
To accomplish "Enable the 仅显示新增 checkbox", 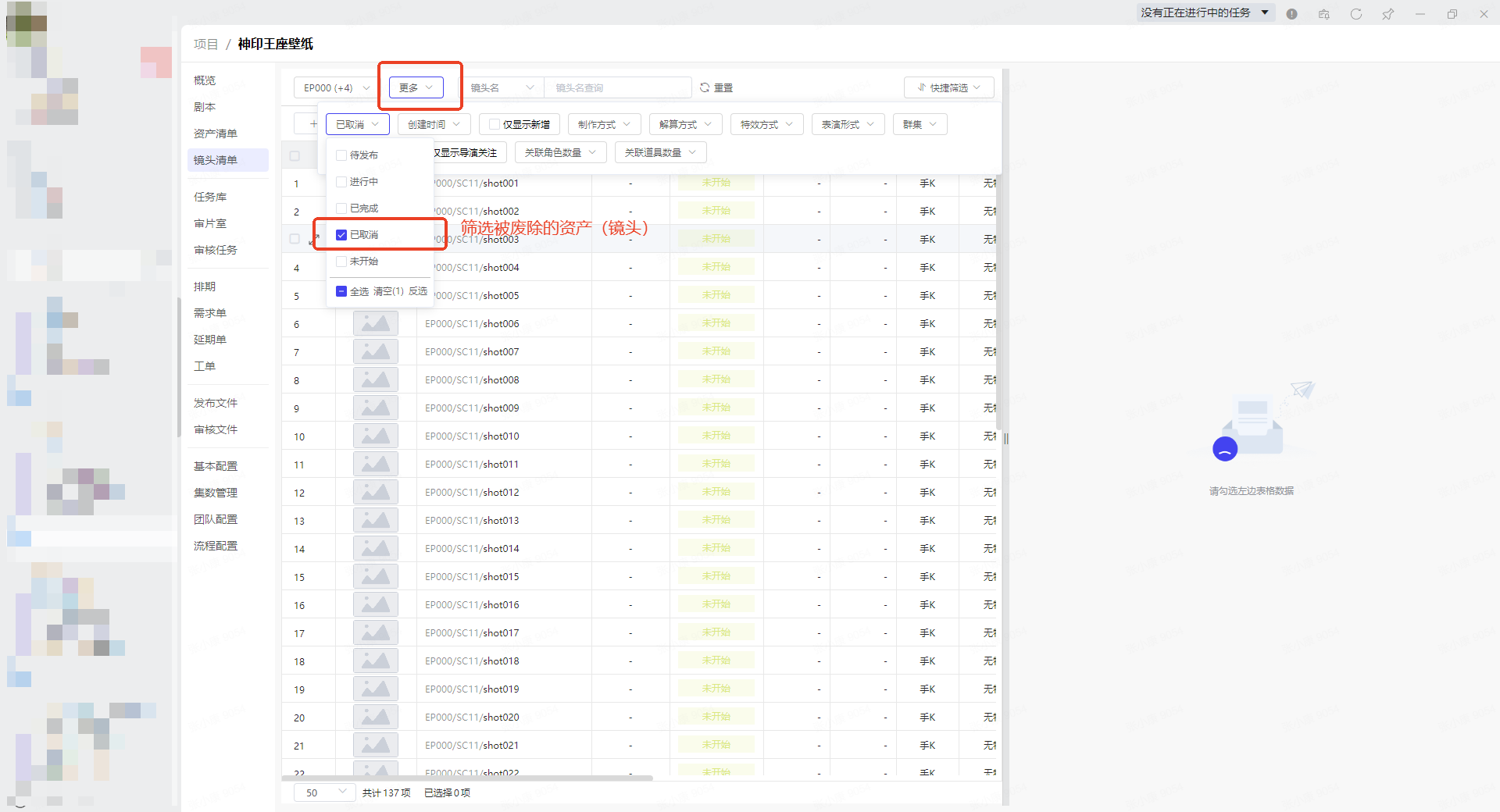I will 494,124.
